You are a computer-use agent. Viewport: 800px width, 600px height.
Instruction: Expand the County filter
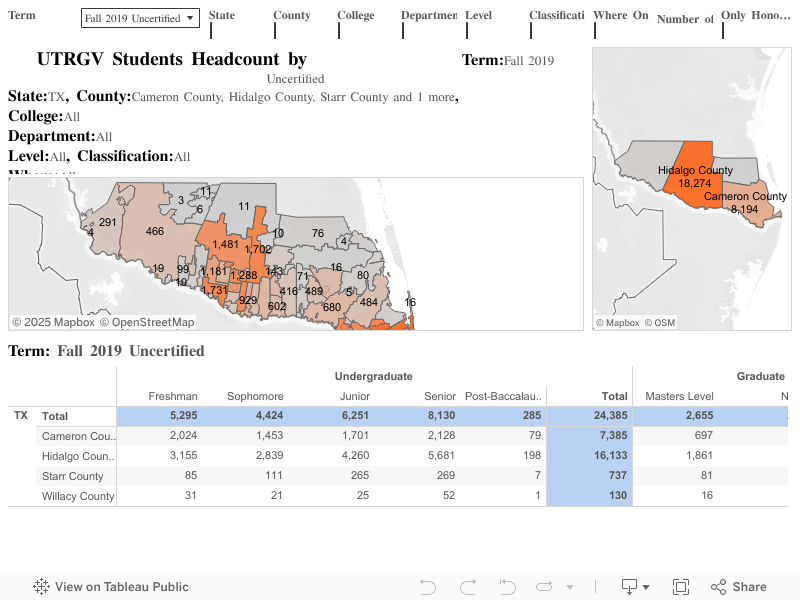click(x=291, y=15)
